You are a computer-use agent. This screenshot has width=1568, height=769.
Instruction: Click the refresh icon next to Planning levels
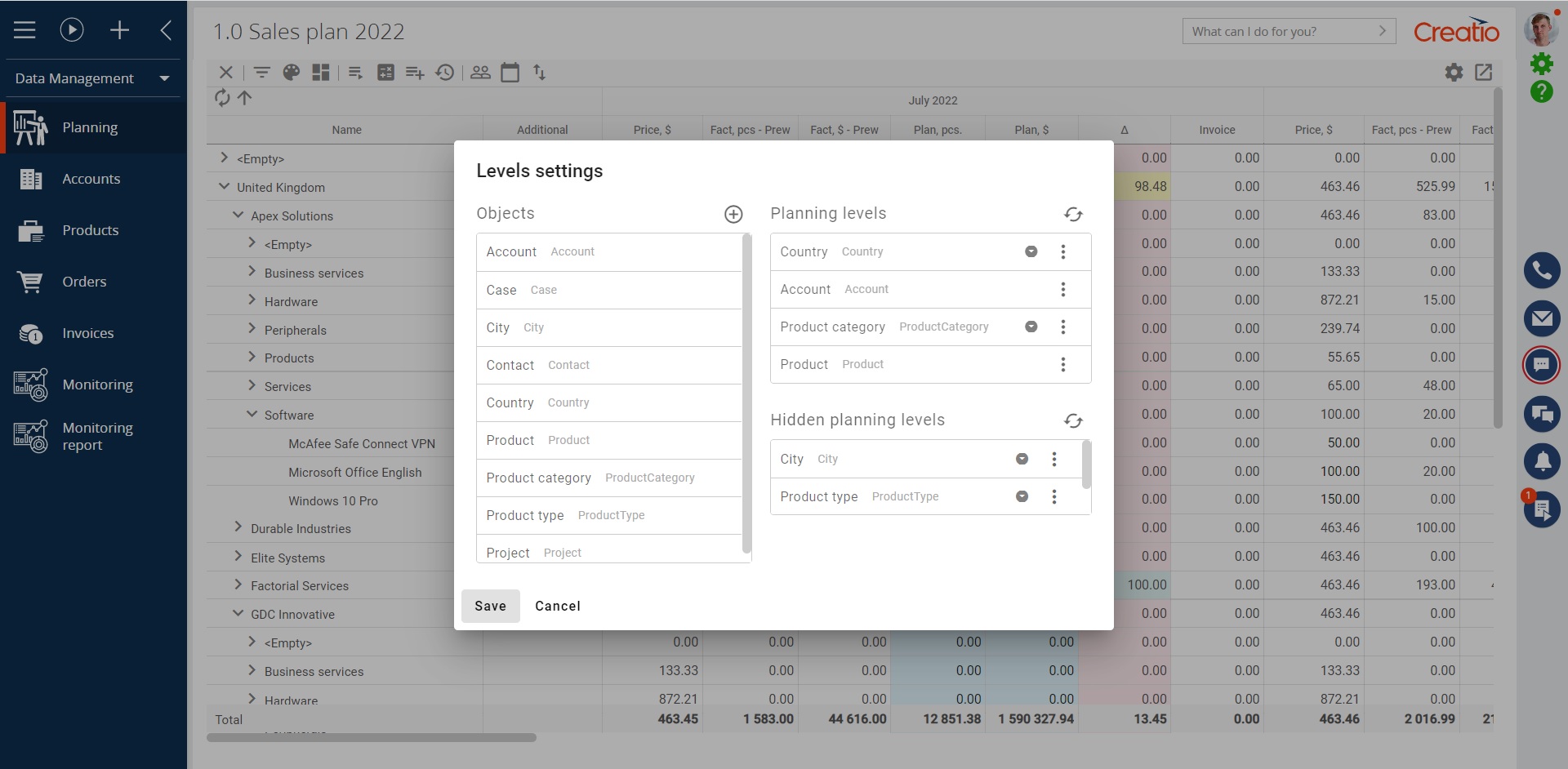click(x=1073, y=214)
